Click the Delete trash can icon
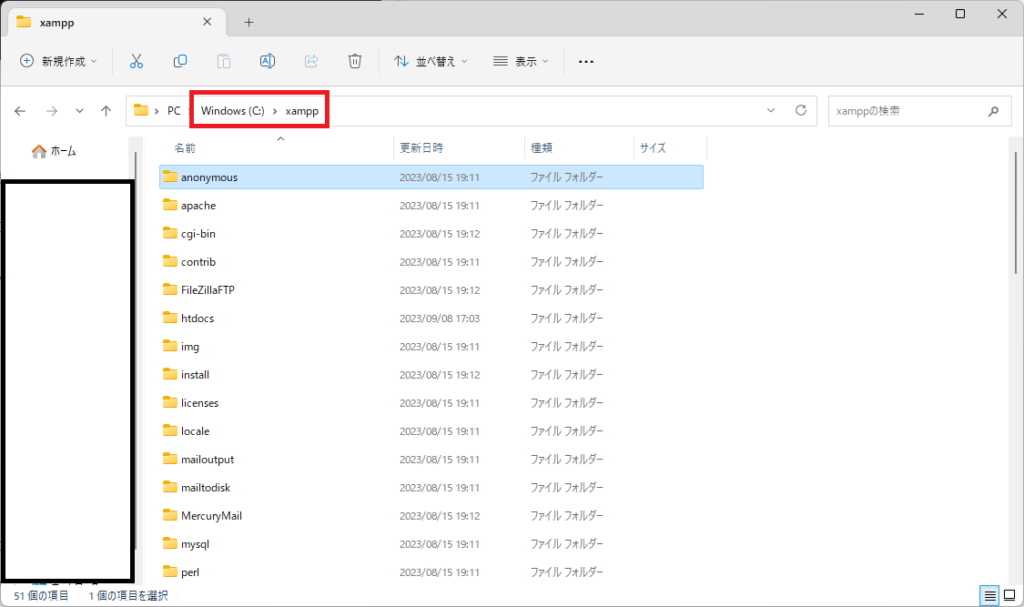 [x=355, y=61]
